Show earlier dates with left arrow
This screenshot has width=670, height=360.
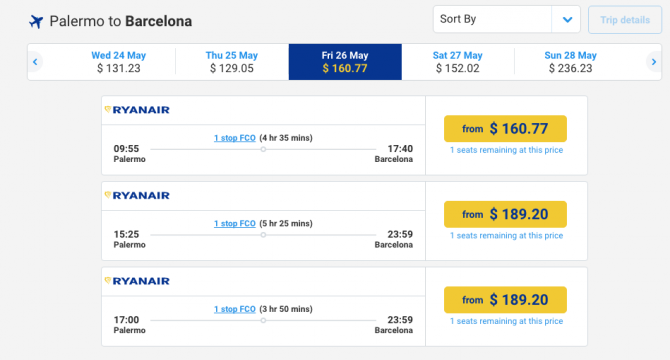35,62
